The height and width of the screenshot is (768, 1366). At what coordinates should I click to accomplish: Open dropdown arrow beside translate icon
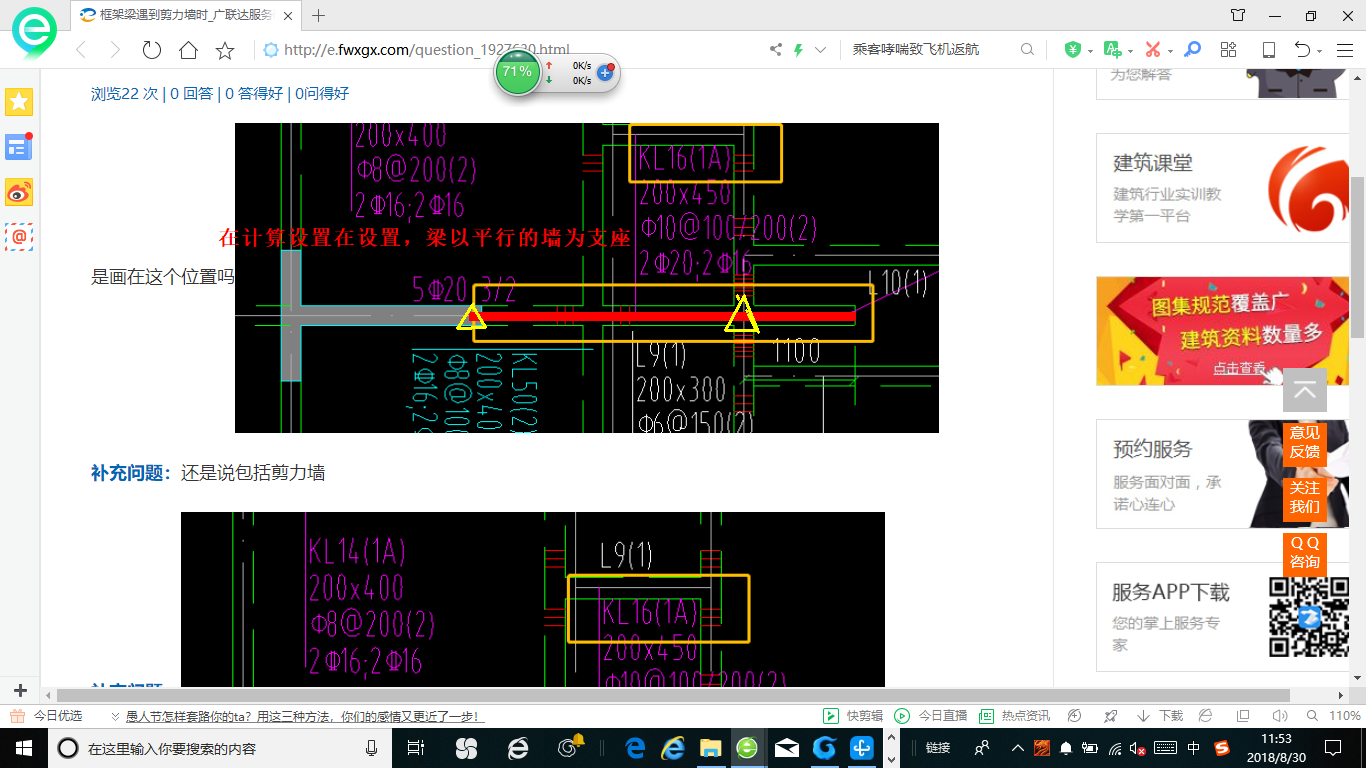click(1130, 51)
